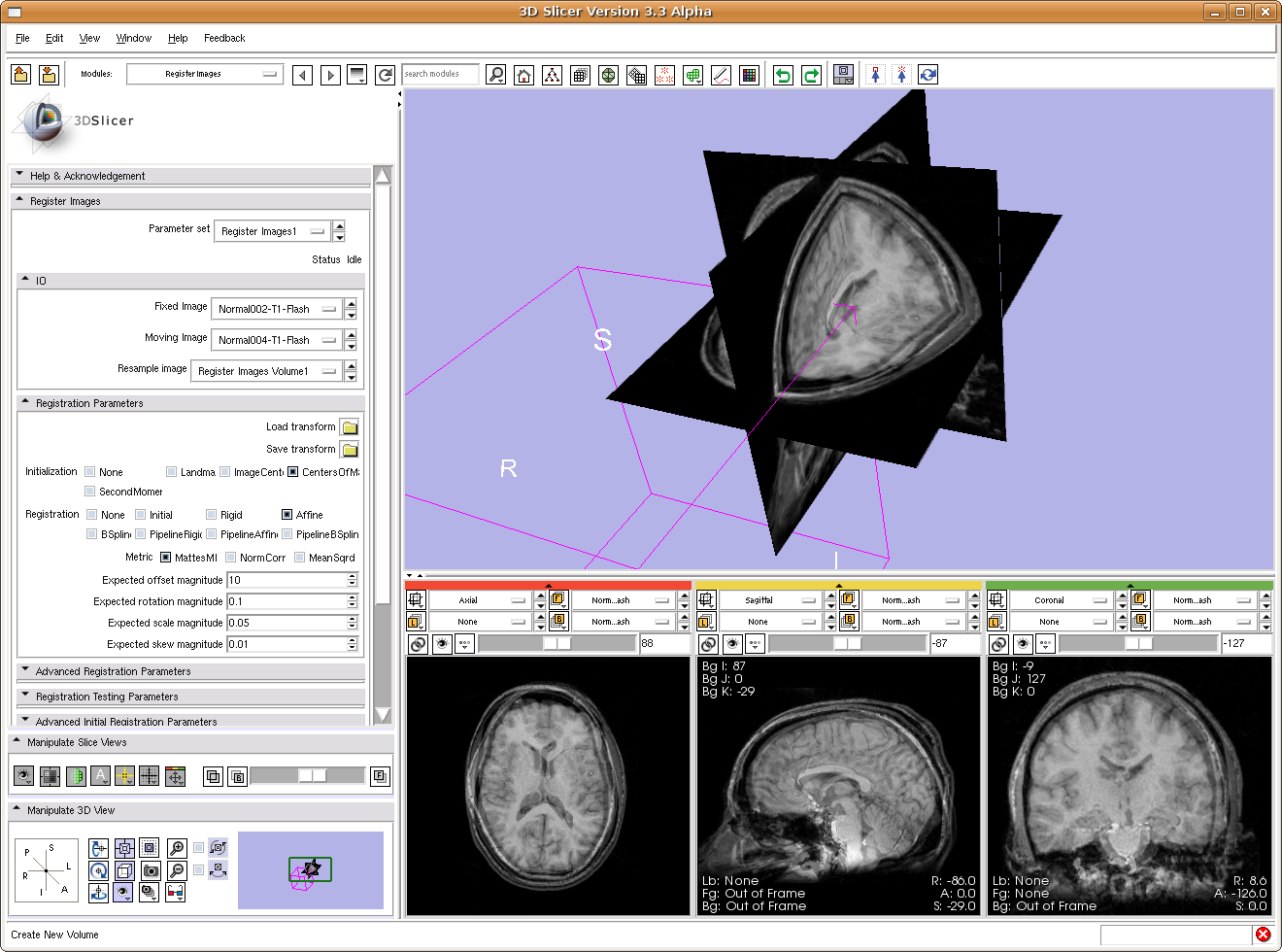Toggle visibility eye in Axial slice viewer
The height and width of the screenshot is (952, 1282).
click(x=442, y=644)
